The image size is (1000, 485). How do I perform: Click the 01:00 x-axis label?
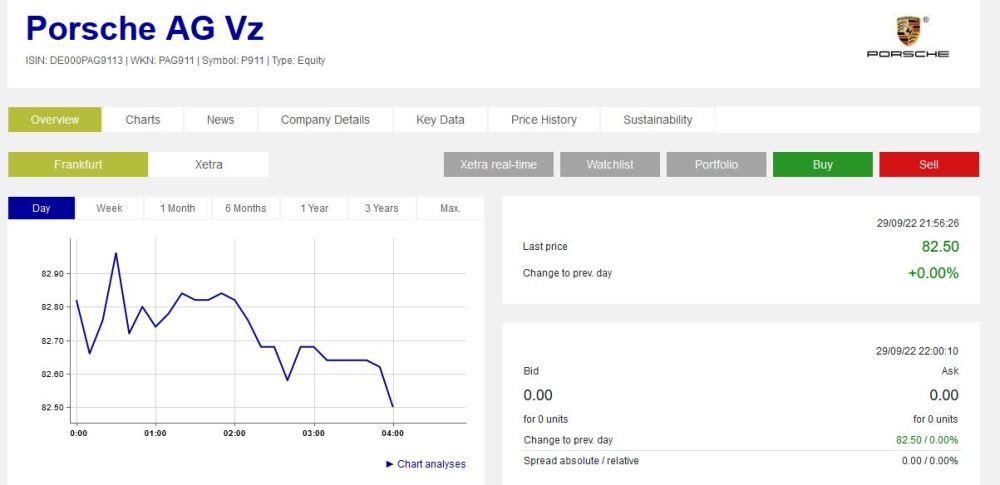pos(156,433)
